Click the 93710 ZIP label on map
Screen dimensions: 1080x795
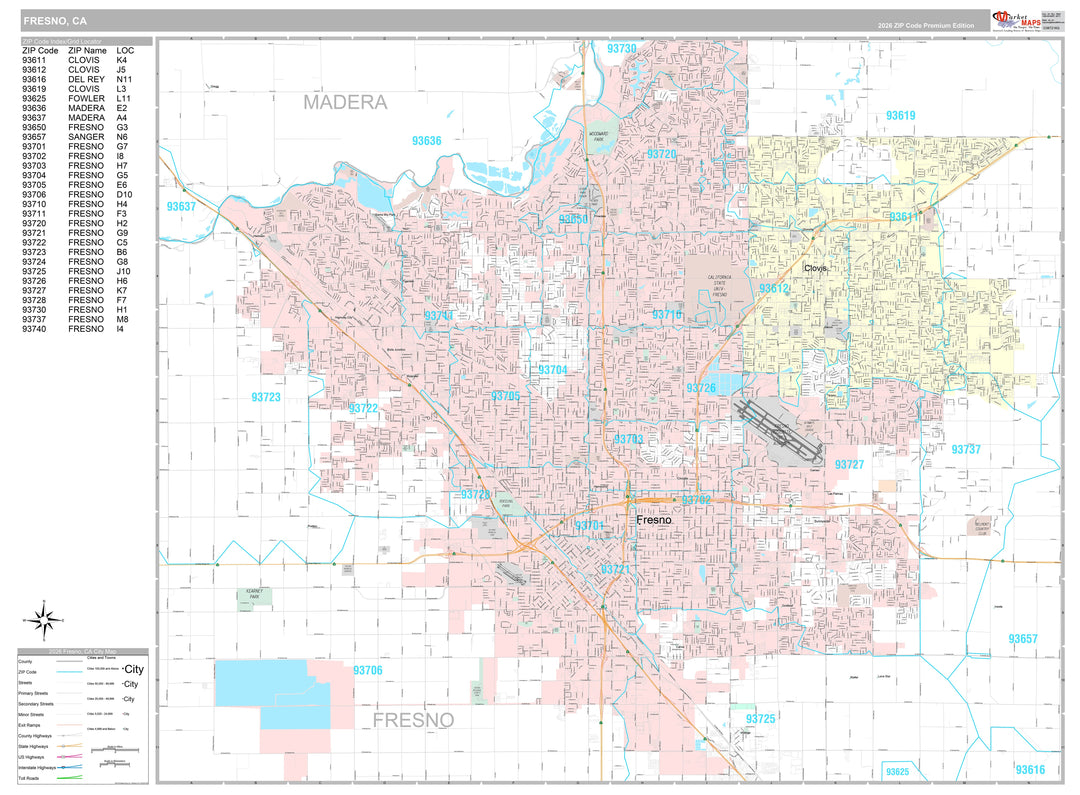click(x=667, y=315)
